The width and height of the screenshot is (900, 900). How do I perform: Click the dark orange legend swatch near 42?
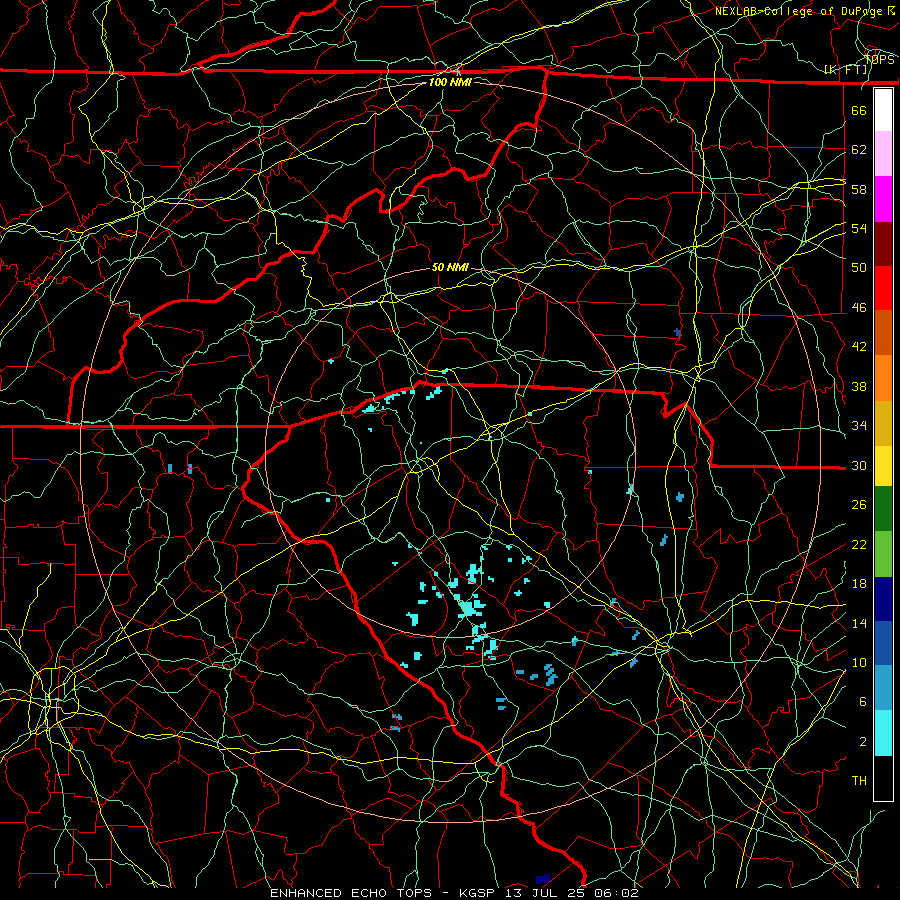(x=883, y=333)
